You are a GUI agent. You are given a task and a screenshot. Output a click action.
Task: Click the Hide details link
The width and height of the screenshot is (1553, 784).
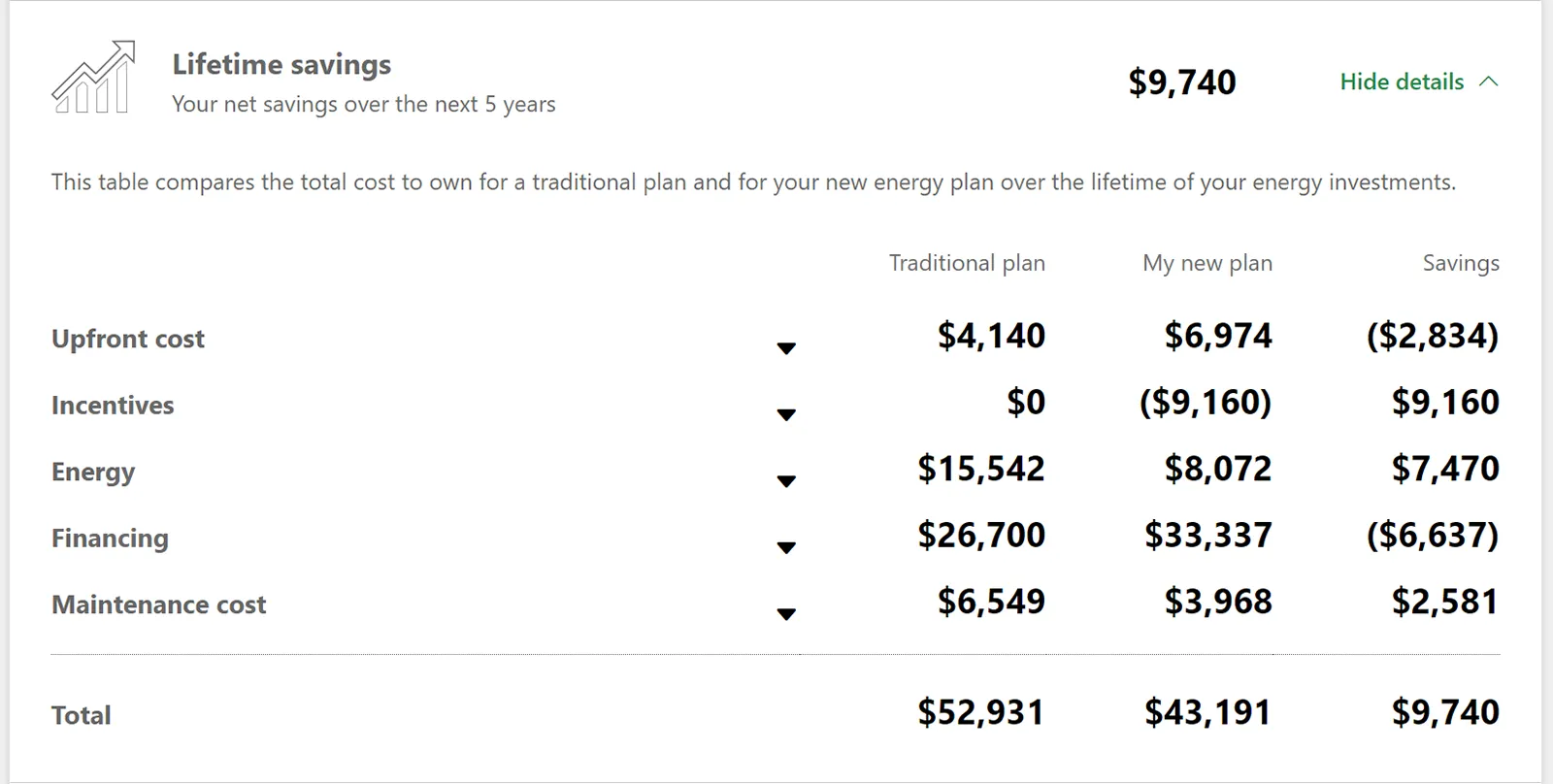tap(1402, 82)
